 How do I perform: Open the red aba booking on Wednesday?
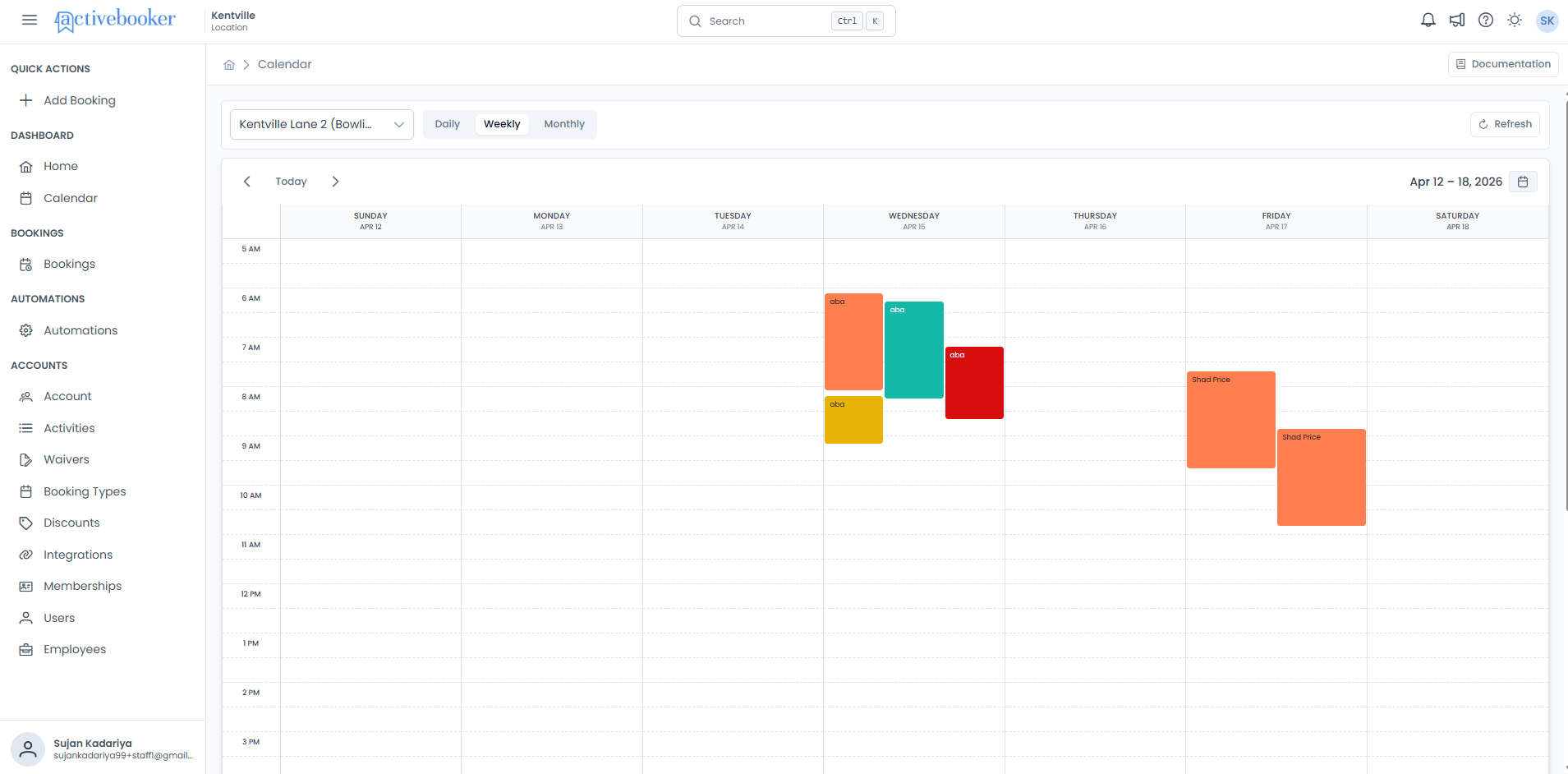(974, 383)
